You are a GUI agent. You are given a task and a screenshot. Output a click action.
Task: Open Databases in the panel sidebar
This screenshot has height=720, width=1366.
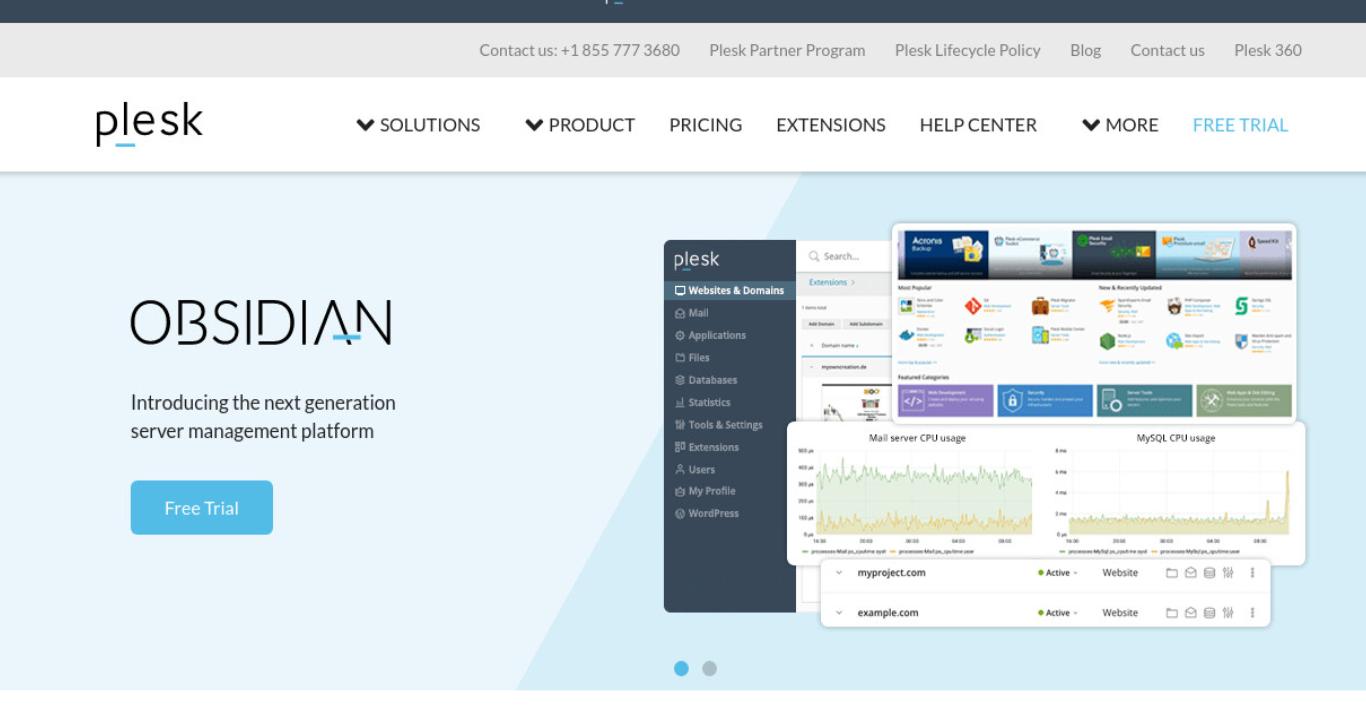tap(706, 380)
